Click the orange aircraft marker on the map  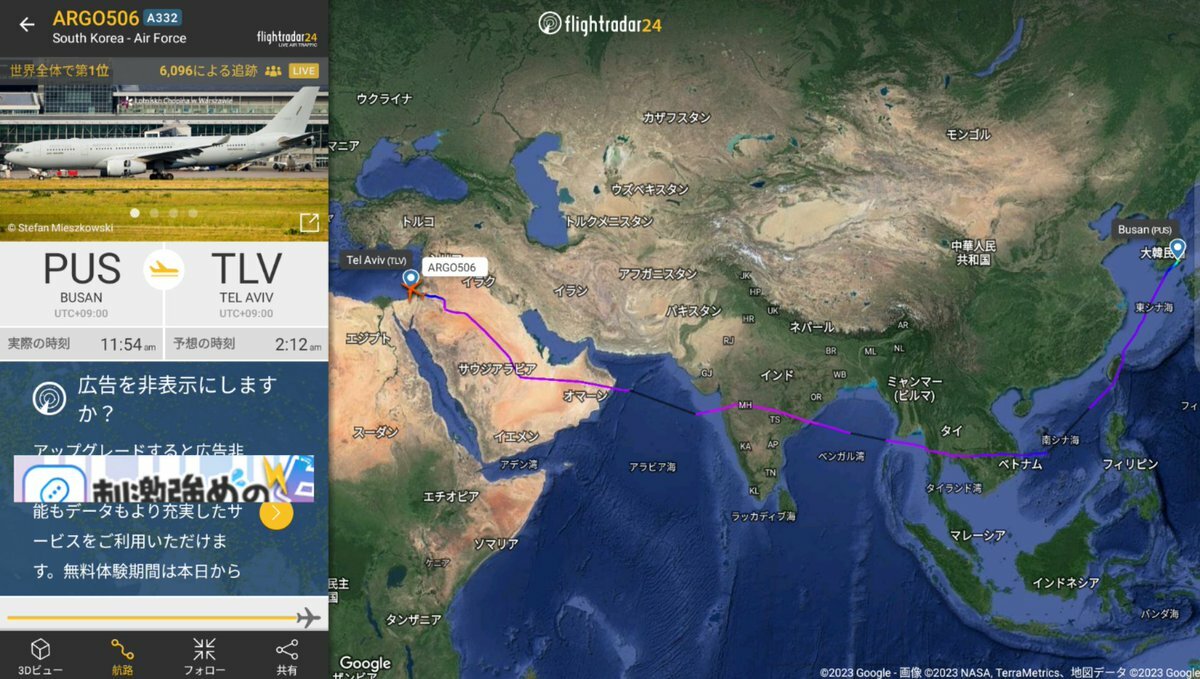(x=411, y=291)
